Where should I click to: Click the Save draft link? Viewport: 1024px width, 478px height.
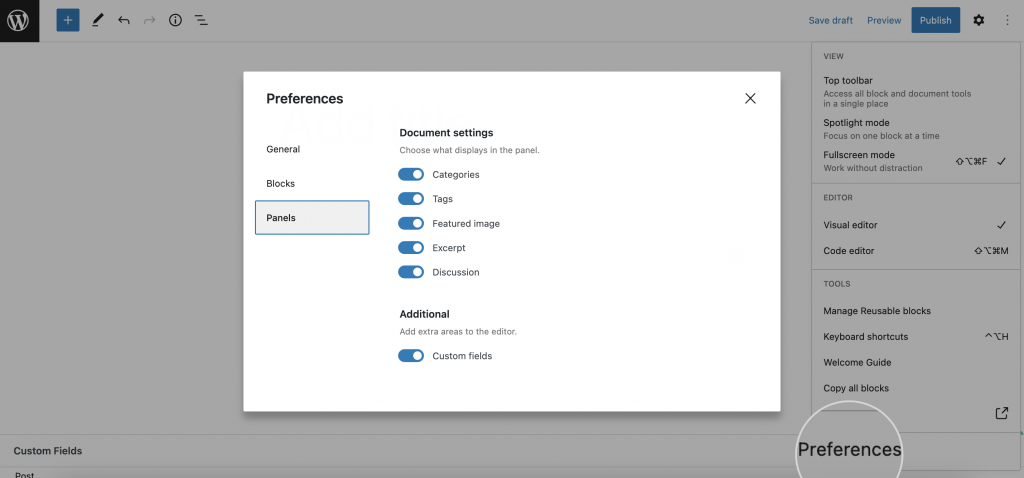831,20
